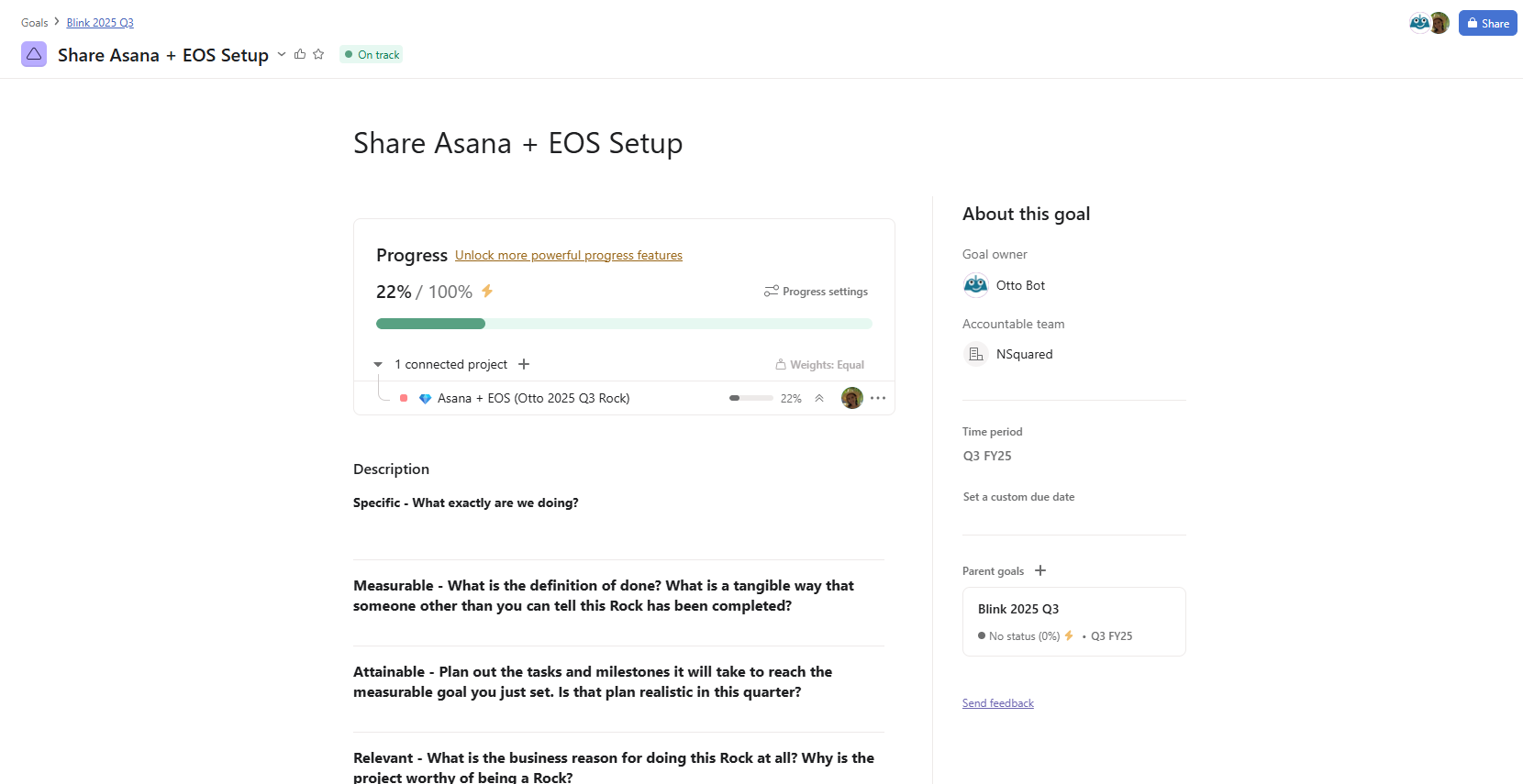Open the goal title dropdown arrow
1523x784 pixels.
(x=282, y=54)
